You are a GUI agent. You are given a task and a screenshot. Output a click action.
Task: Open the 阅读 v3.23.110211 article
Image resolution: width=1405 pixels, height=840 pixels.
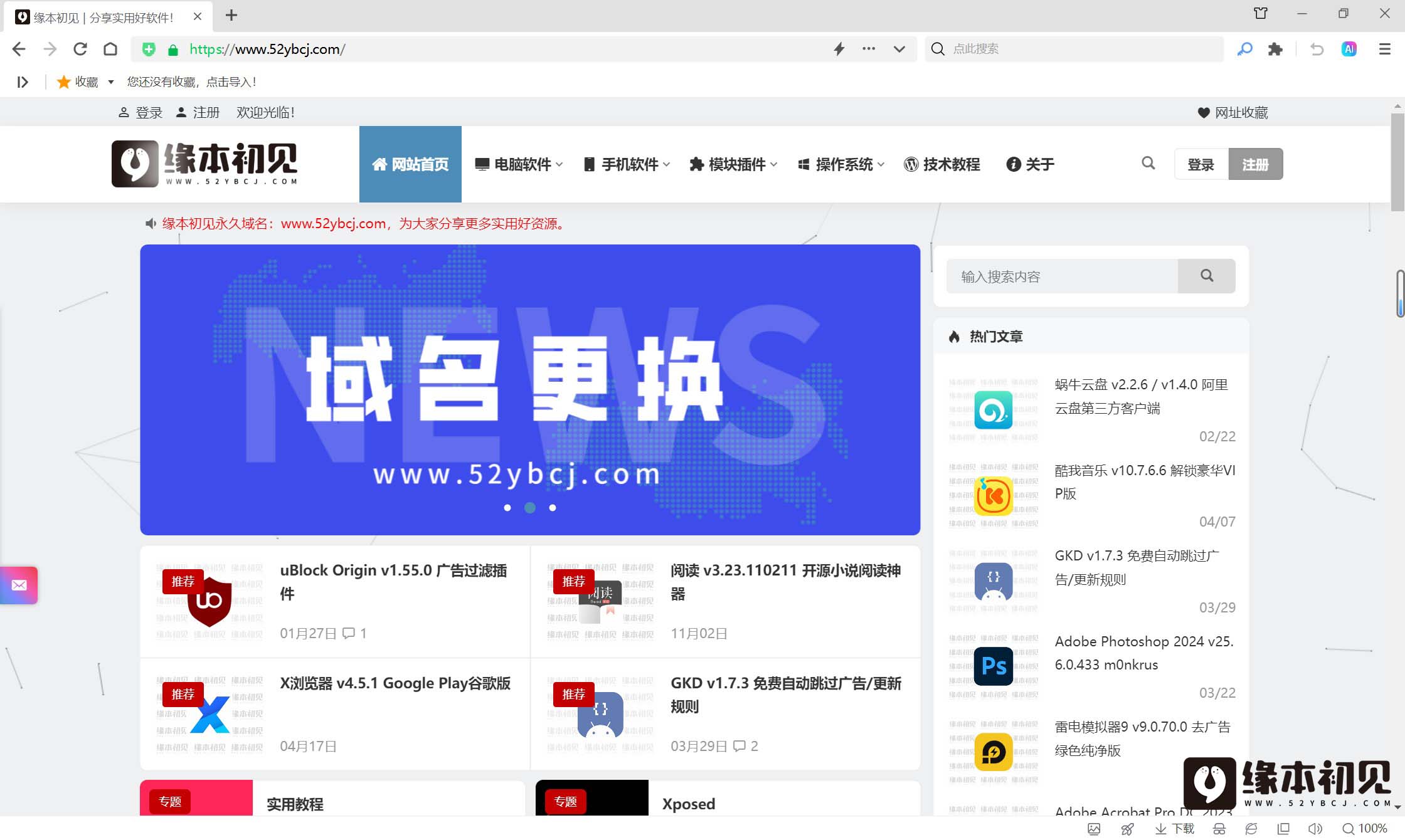(x=785, y=582)
